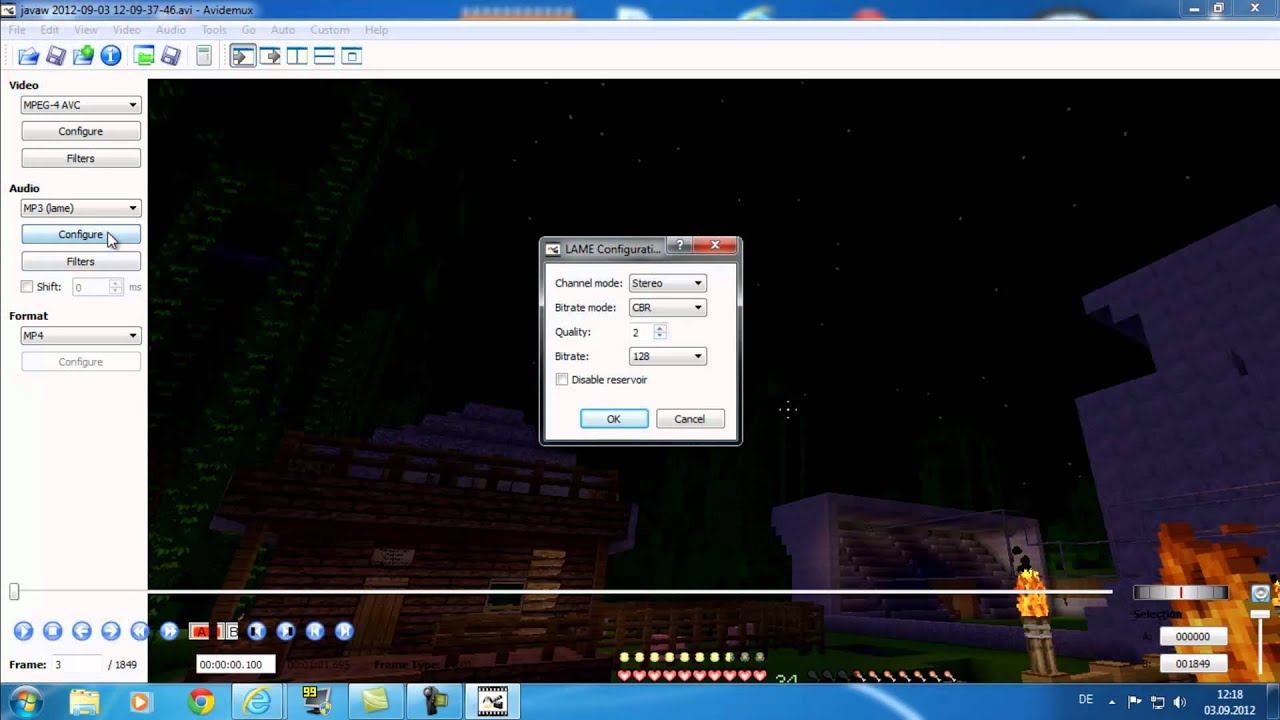Screen dimensions: 1280x720
Task: Click selection A value button 000000
Action: click(1192, 637)
